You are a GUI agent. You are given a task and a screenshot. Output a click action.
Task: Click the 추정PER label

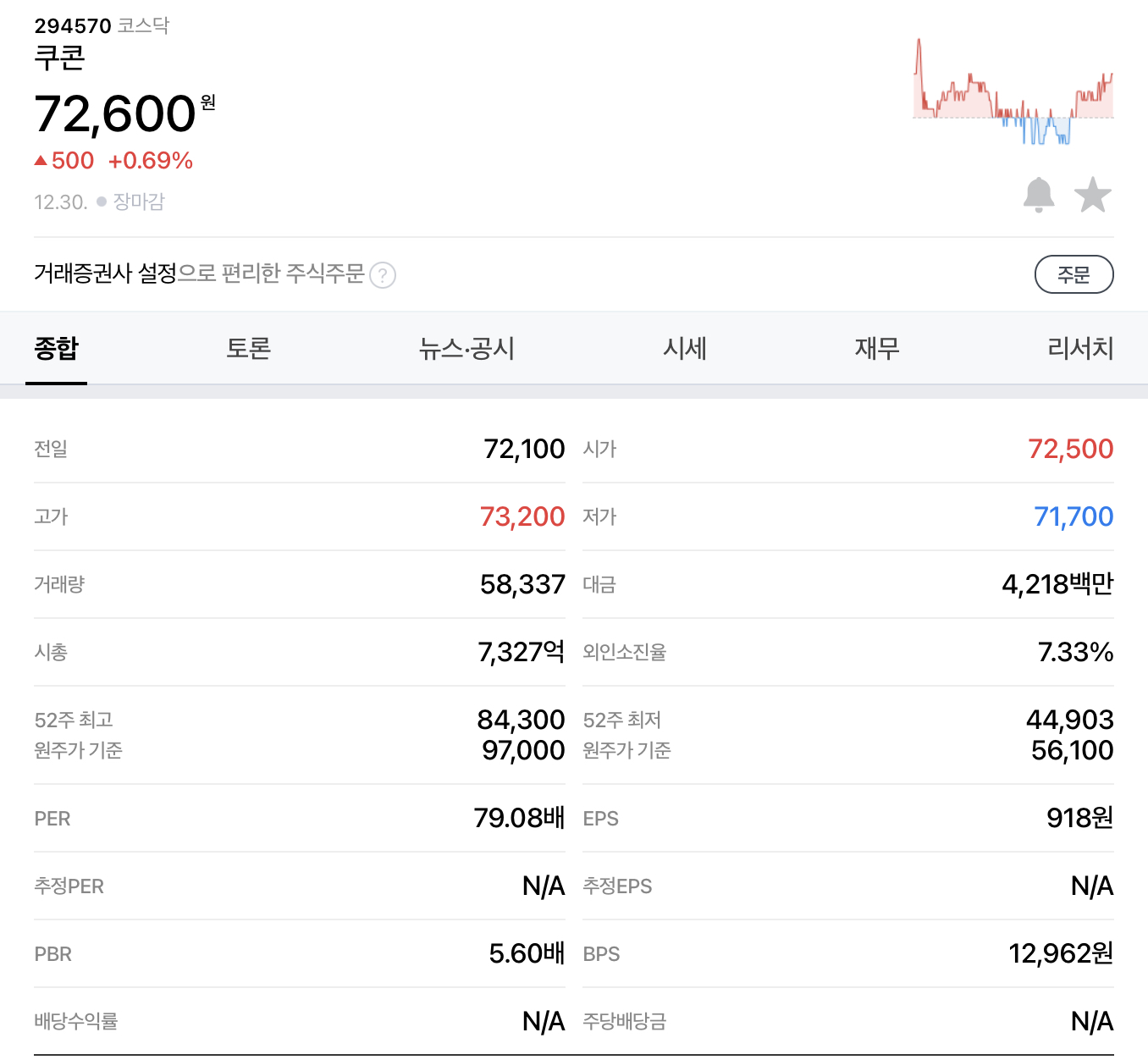pos(69,886)
